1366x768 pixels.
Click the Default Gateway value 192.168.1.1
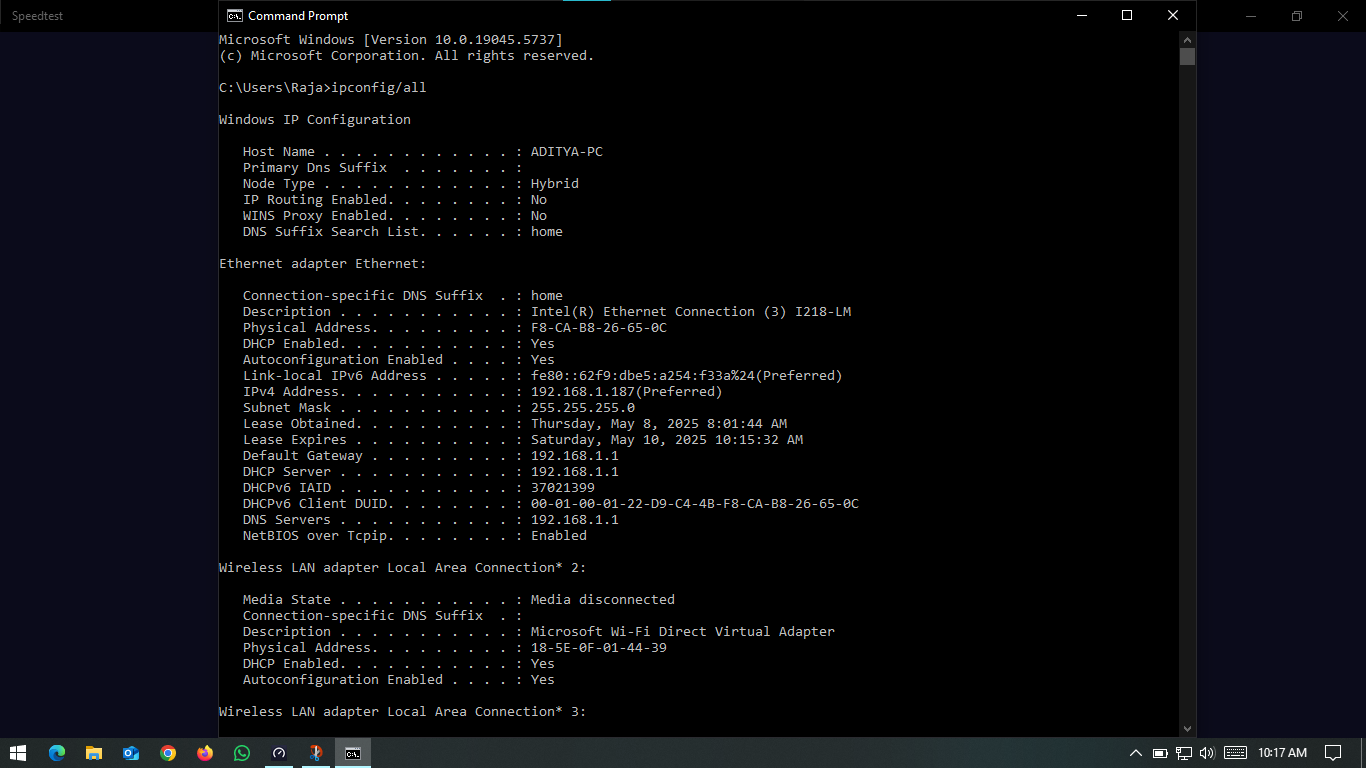[x=575, y=456]
